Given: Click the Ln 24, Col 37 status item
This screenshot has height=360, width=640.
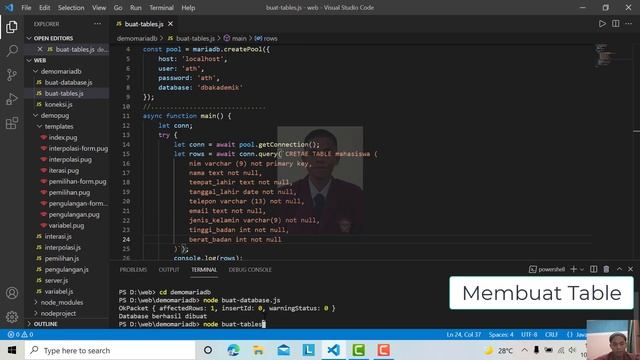Looking at the screenshot, I should (464, 334).
